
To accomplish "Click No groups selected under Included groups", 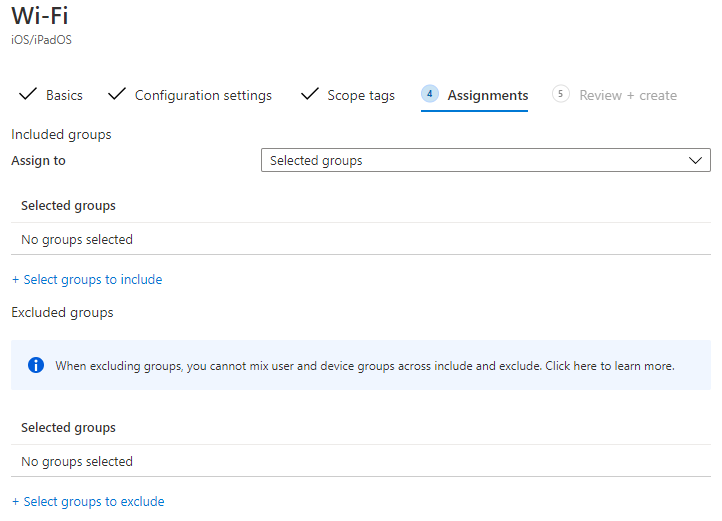I will [77, 240].
